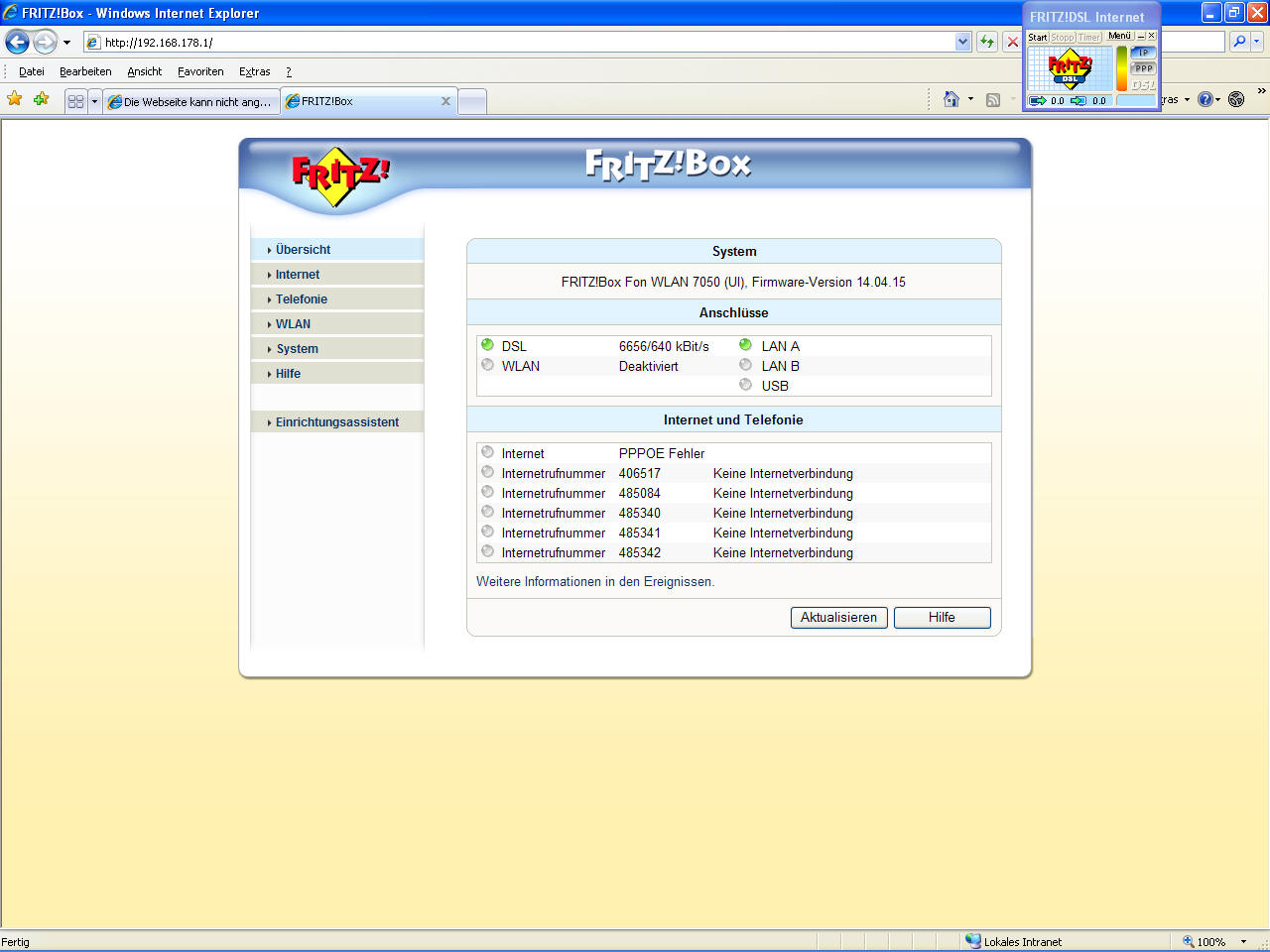Click the gray USB status indicator
Viewport: 1270px width, 952px height.
(x=745, y=385)
